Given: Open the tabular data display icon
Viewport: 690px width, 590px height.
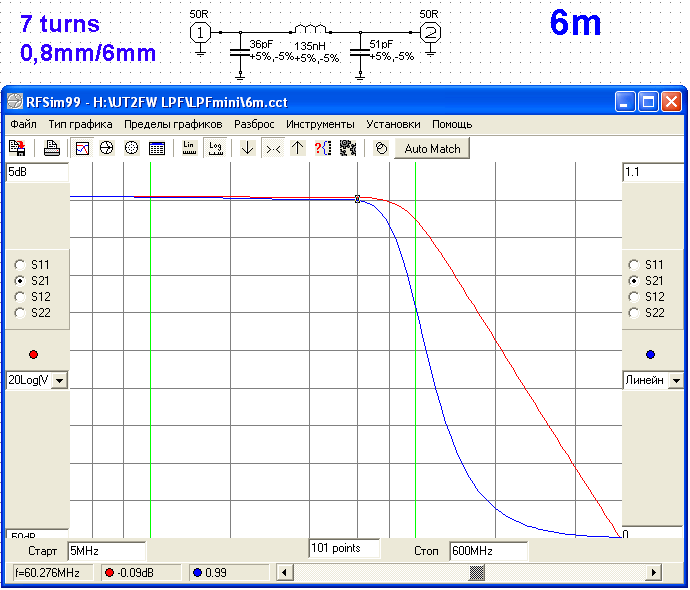Looking at the screenshot, I should tap(156, 148).
